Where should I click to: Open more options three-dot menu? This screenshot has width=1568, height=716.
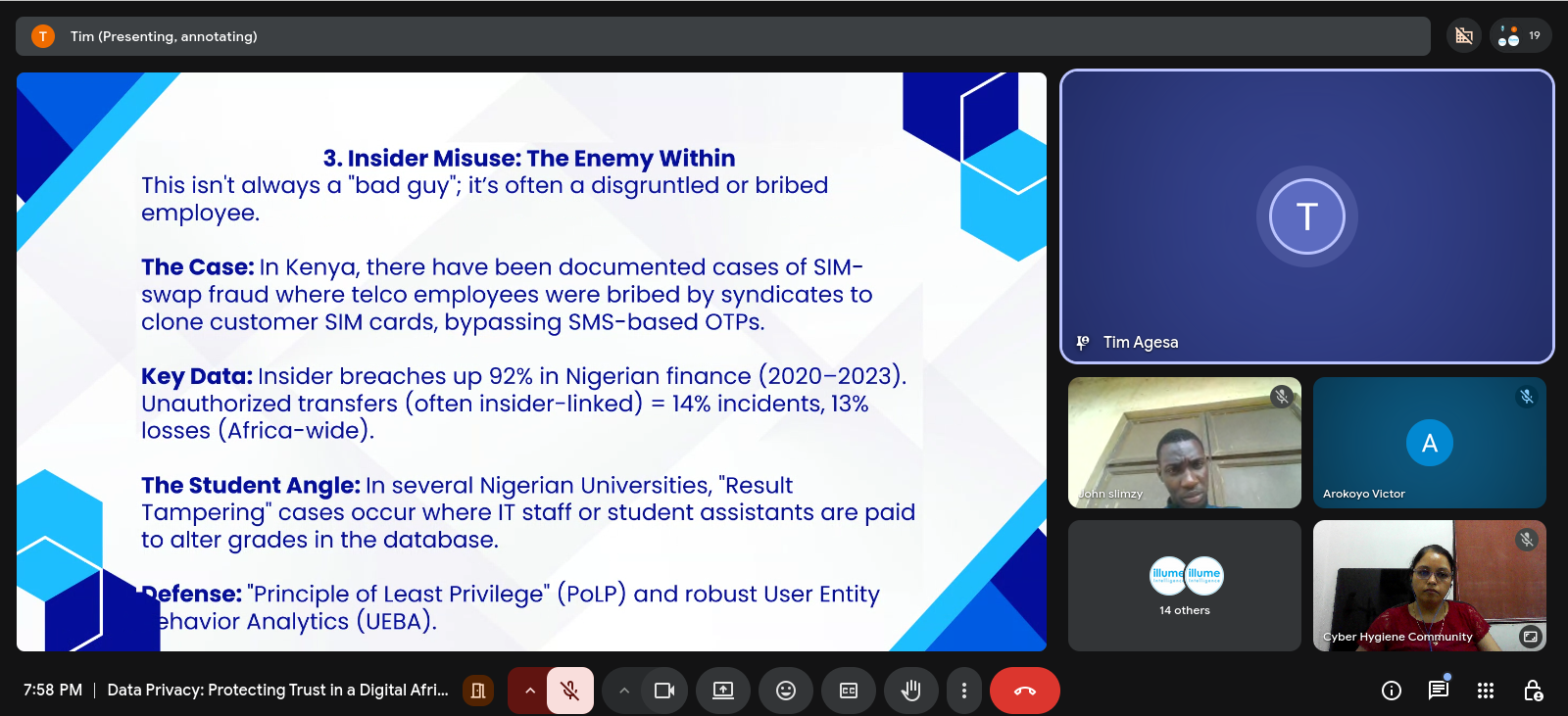pos(964,691)
